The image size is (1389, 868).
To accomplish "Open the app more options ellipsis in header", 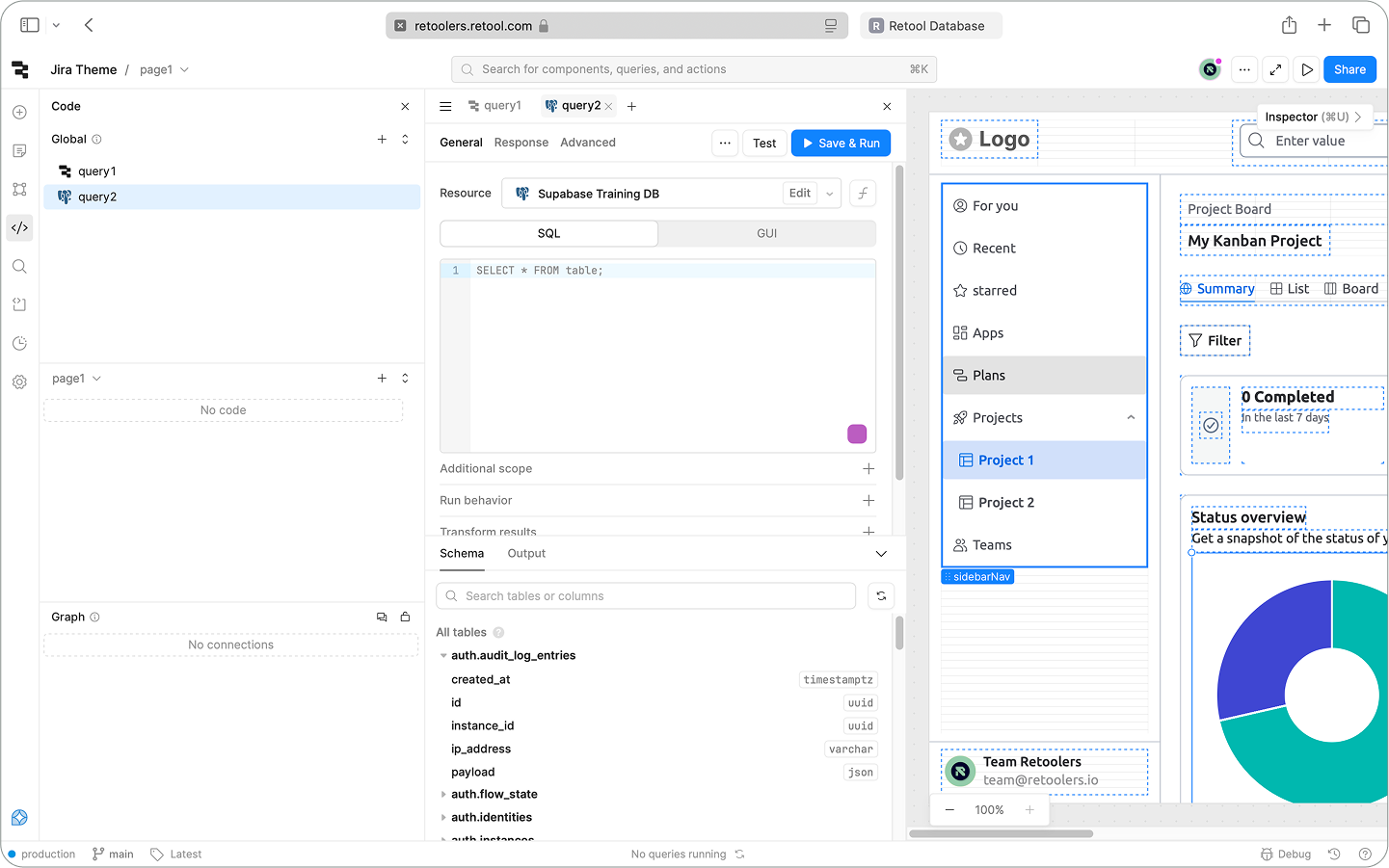I will click(x=1244, y=69).
